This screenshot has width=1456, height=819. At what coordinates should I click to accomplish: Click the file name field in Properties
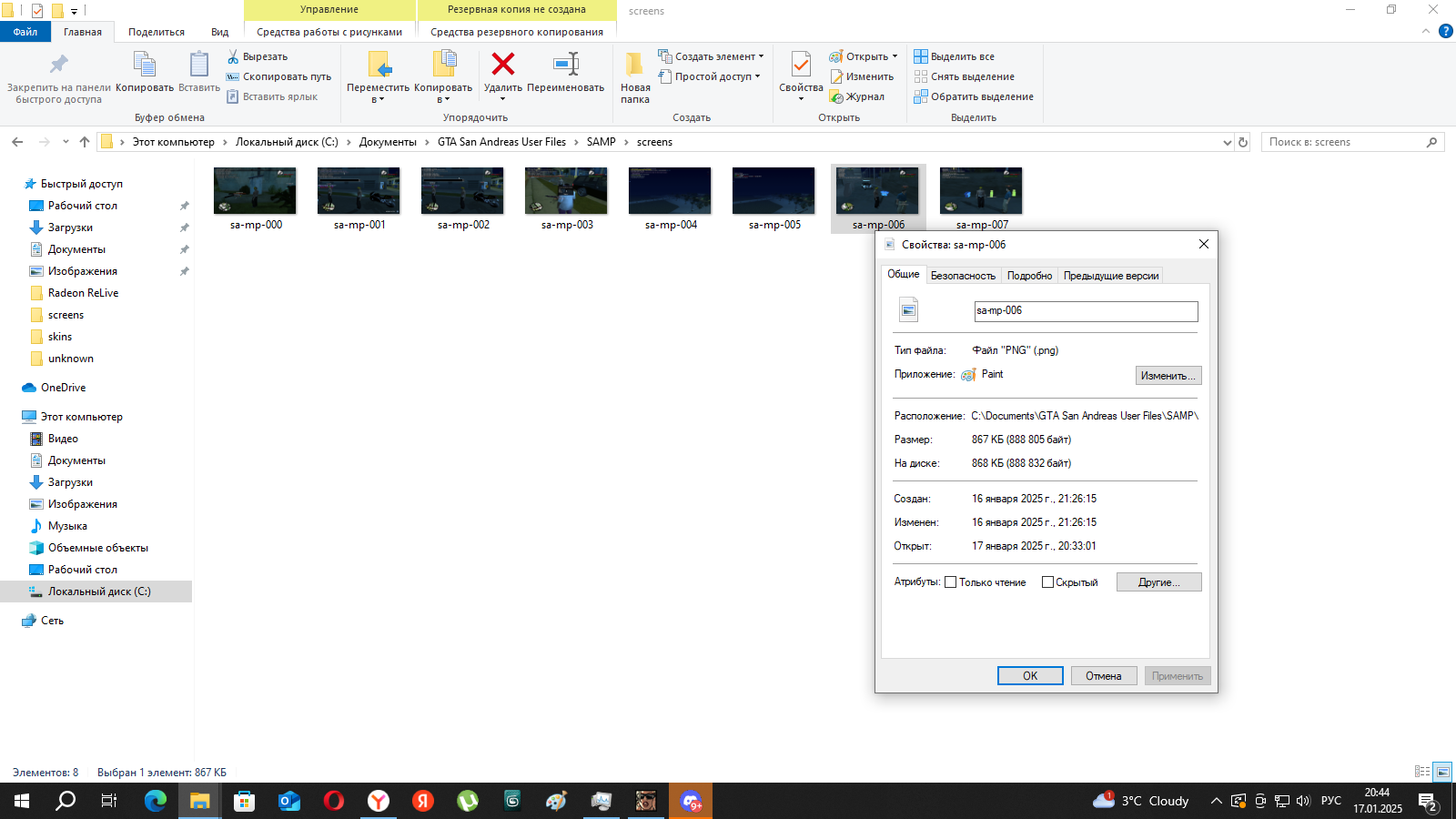point(1086,311)
